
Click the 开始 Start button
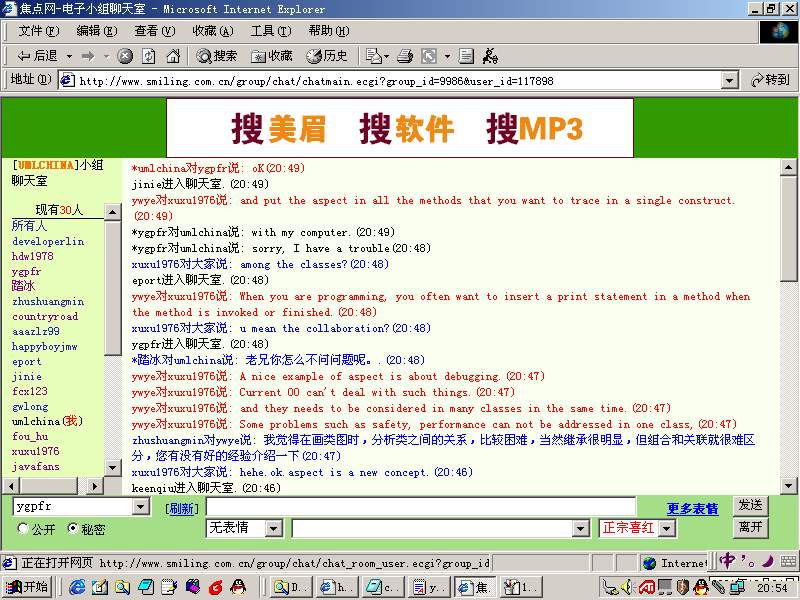pos(29,587)
